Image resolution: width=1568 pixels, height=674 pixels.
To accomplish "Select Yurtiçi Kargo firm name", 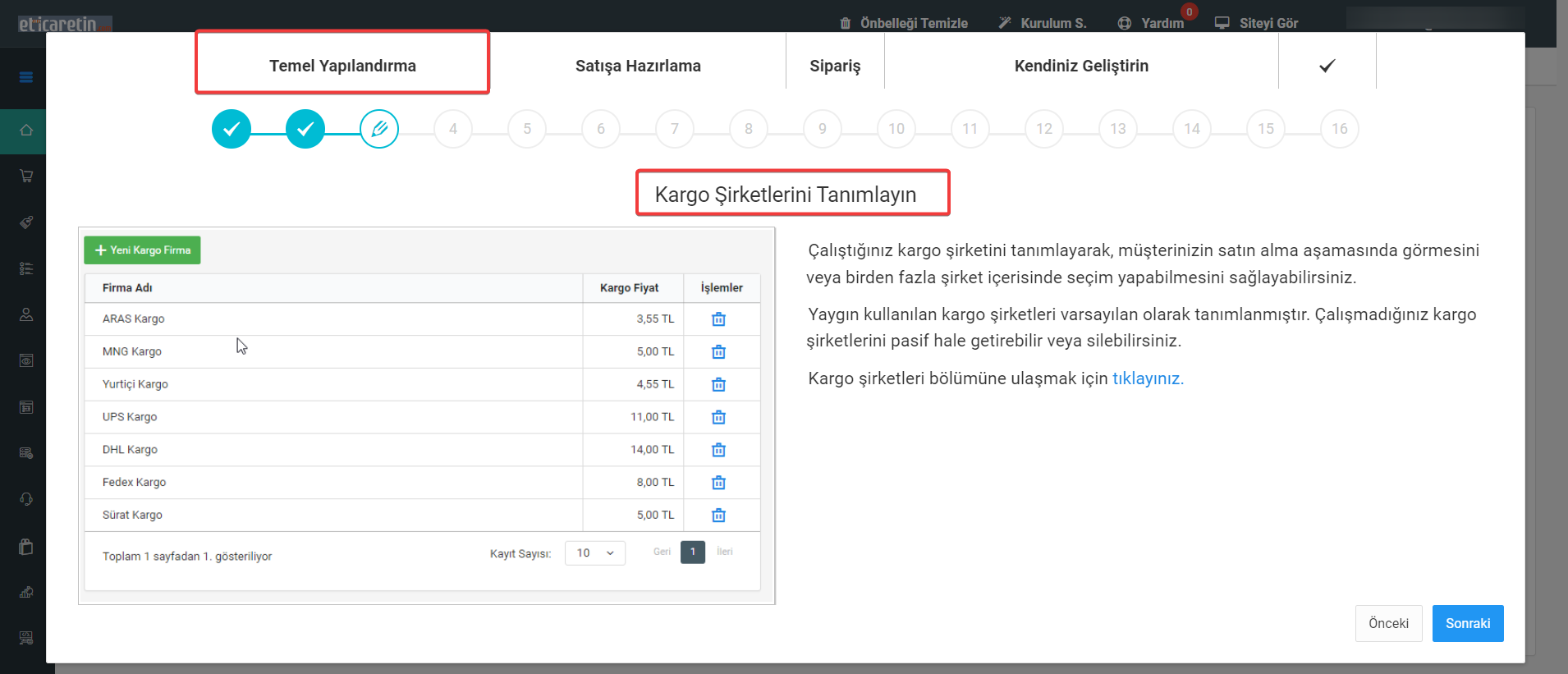I will point(135,384).
